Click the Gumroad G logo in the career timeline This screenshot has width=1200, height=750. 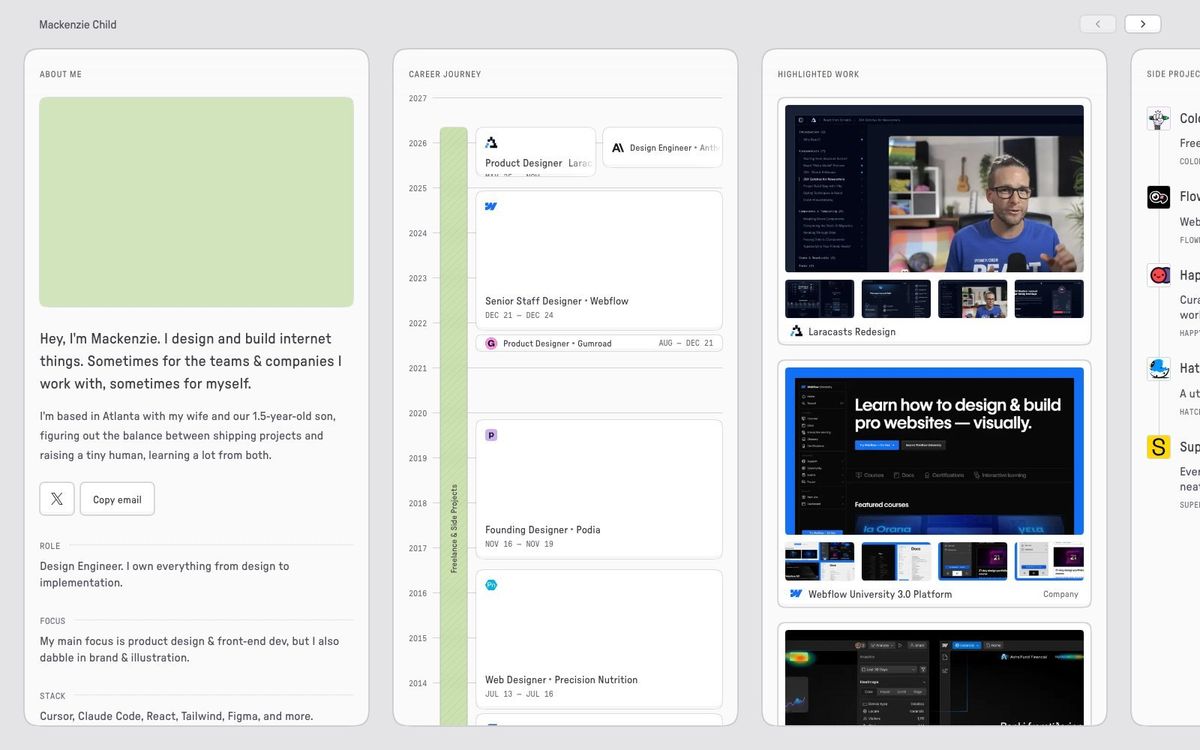pos(491,343)
